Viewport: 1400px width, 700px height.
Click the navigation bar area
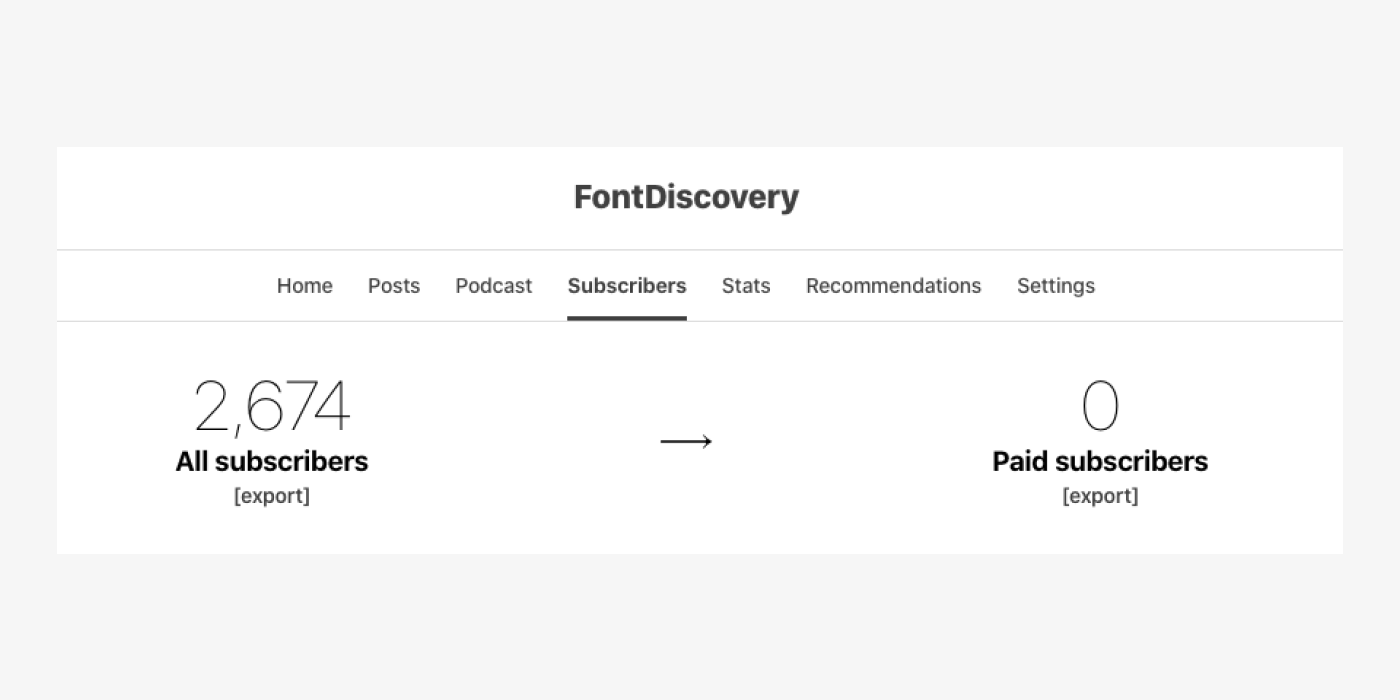pyautogui.click(x=686, y=285)
